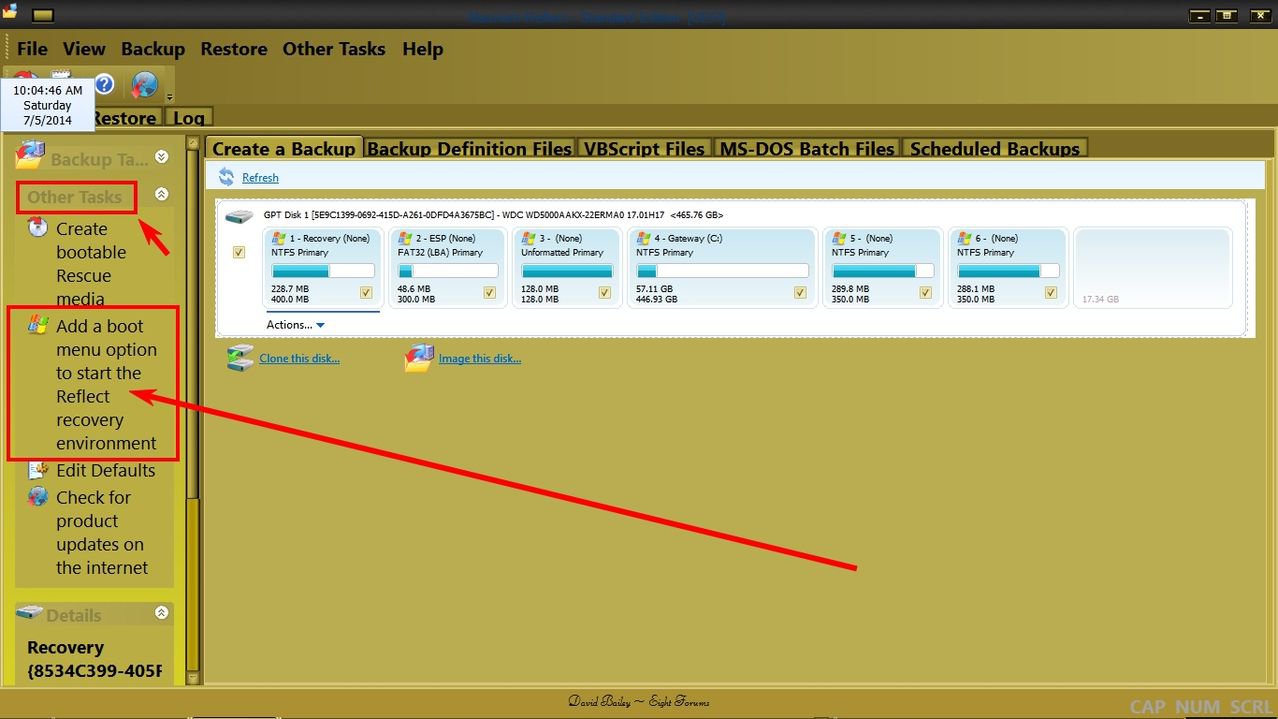Screen dimensions: 1278x719
Task: Click the GPT Disk 1 header description text
Action: pyautogui.click(x=493, y=215)
